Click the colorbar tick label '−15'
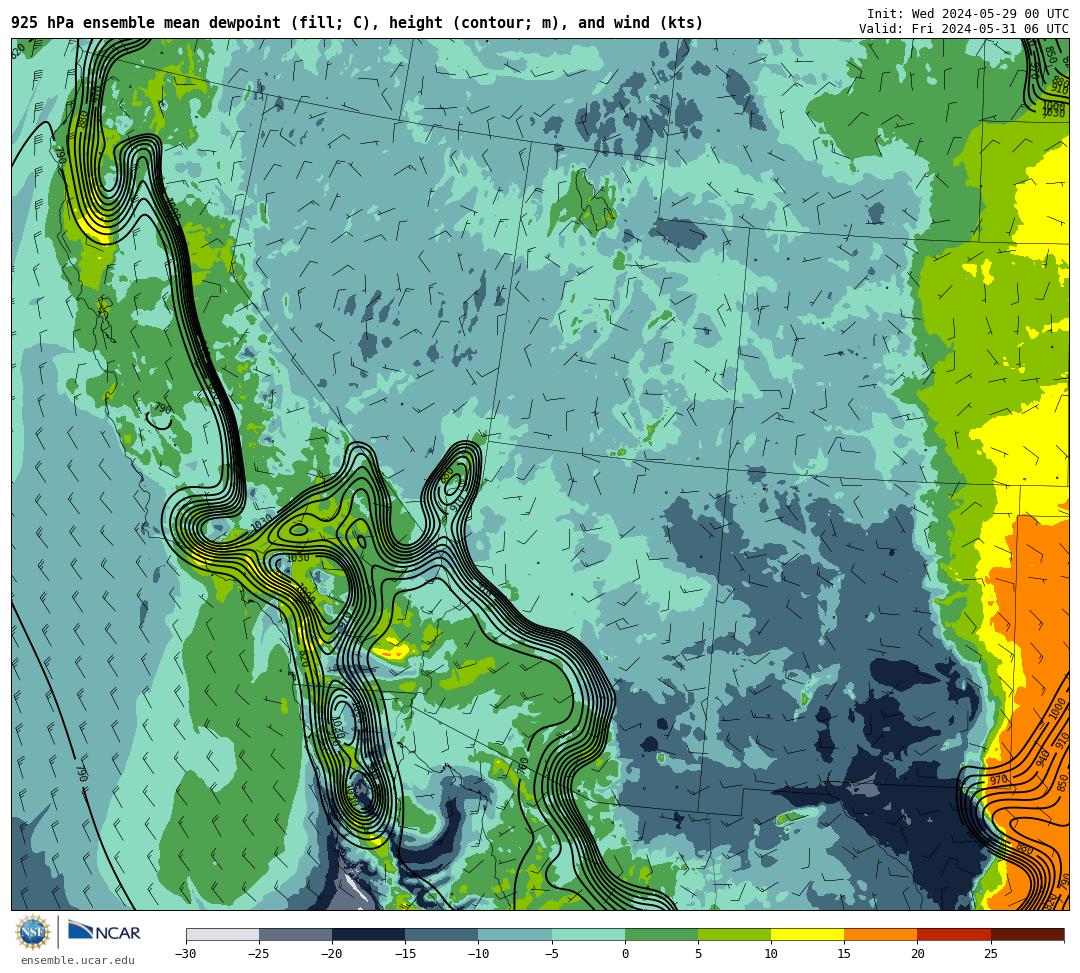The width and height of the screenshot is (1080, 973). [x=405, y=954]
